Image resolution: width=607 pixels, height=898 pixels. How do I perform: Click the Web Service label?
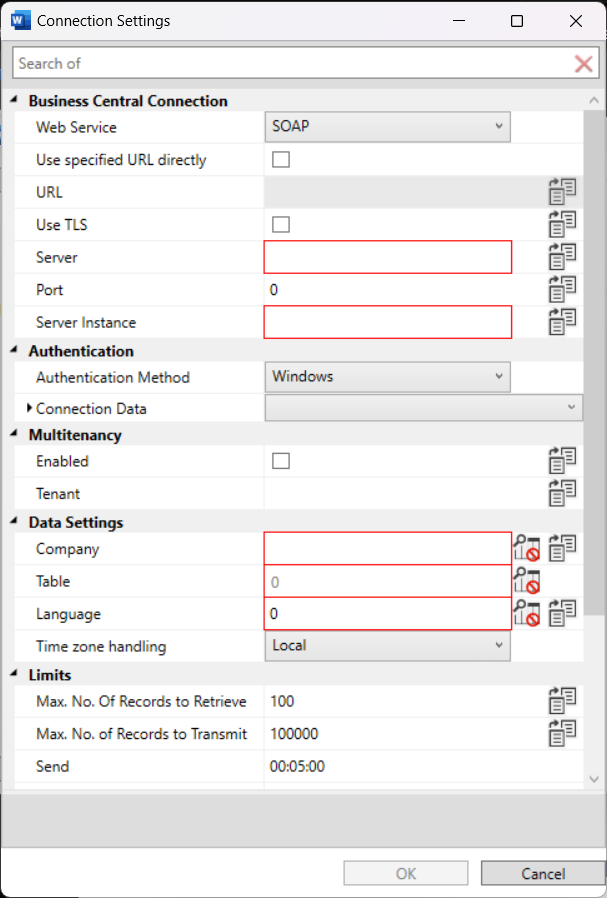[76, 127]
